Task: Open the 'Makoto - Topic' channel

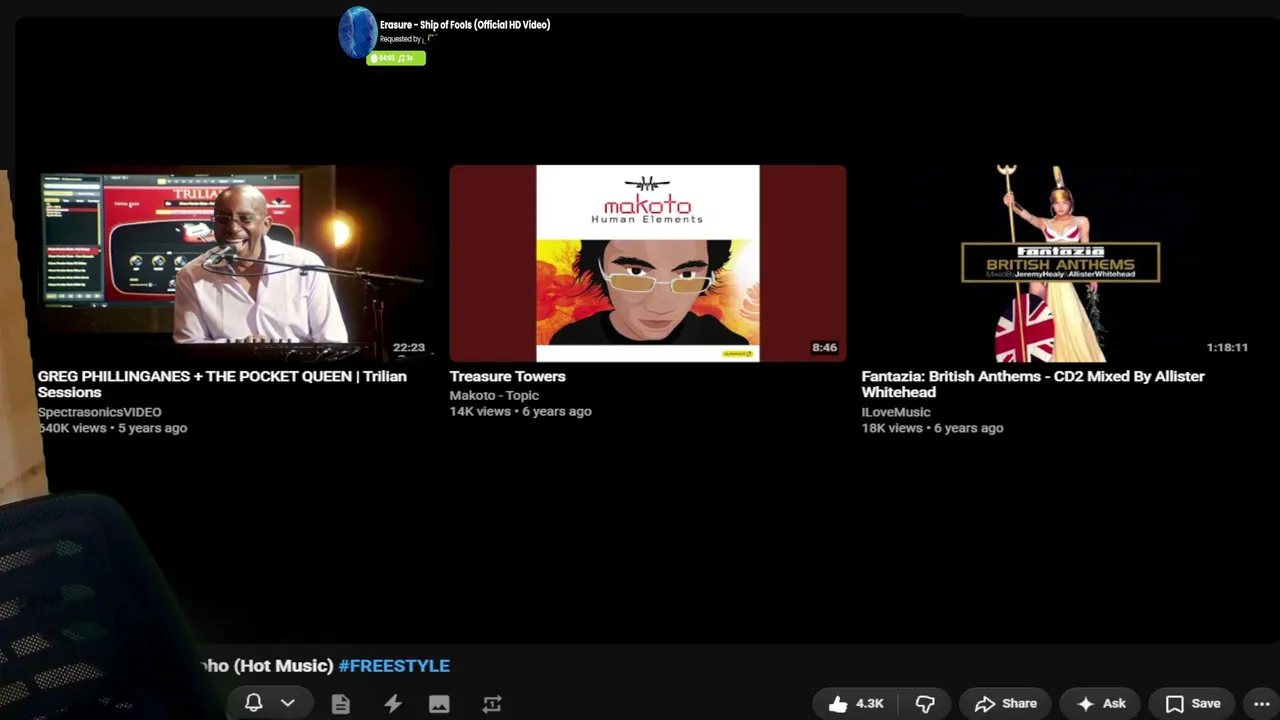Action: click(x=494, y=395)
